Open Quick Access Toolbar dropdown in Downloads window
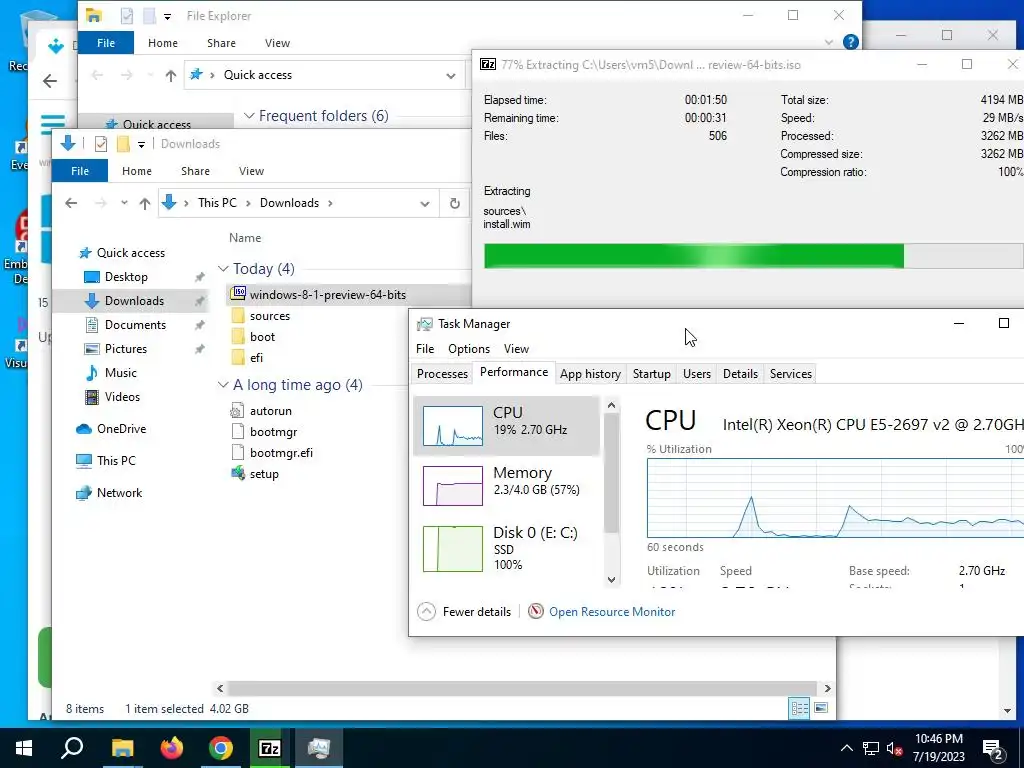Screen dimensions: 1024x768 [x=141, y=144]
